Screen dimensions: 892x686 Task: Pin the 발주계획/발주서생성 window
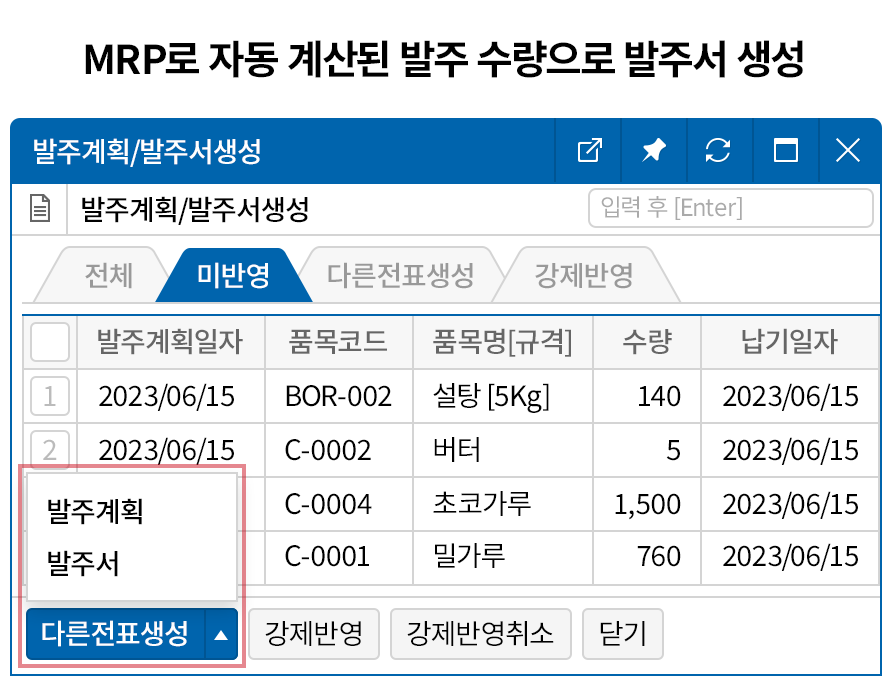[654, 151]
